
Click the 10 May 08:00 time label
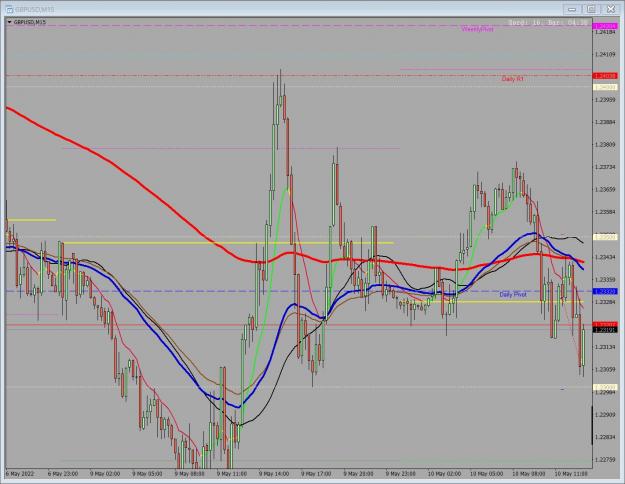tap(529, 474)
